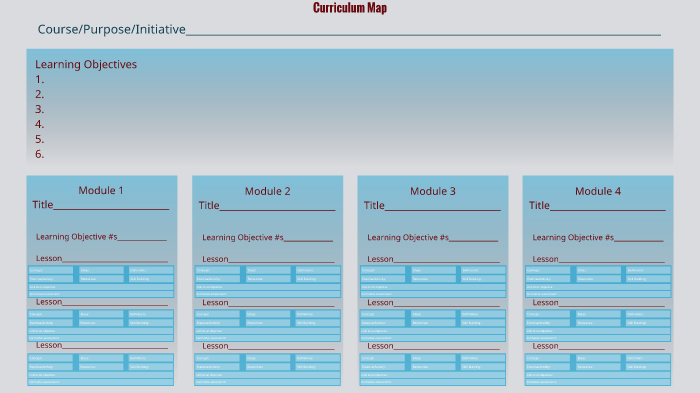This screenshot has width=700, height=393.
Task: Click the Module 3 heading
Action: pyautogui.click(x=433, y=191)
